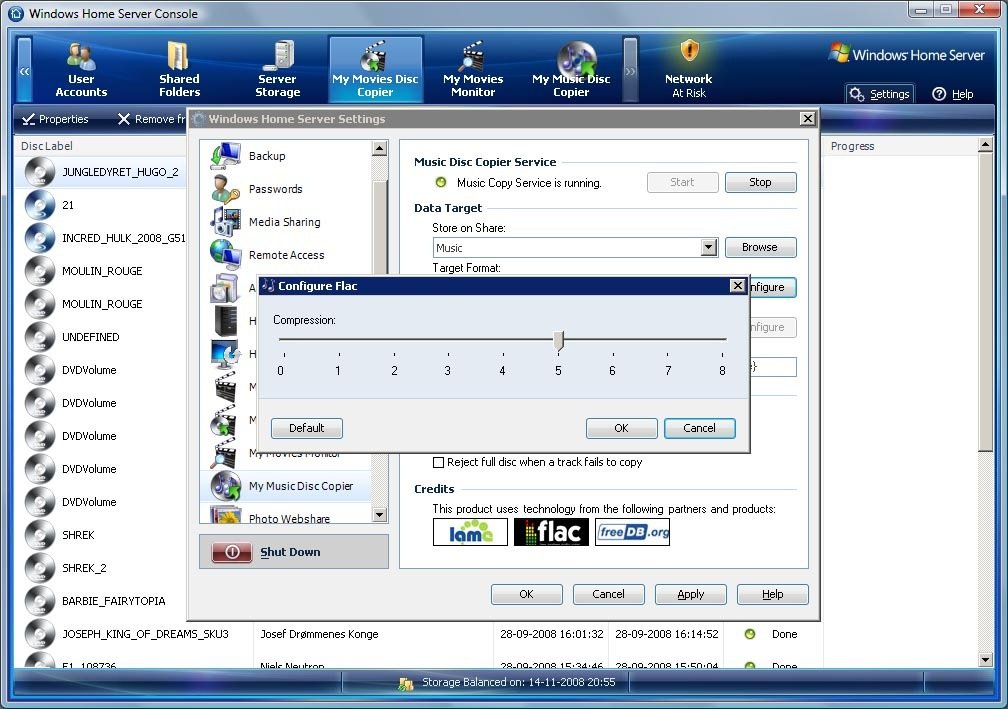
Task: Enable Reject full disc when track fails
Action: point(438,462)
